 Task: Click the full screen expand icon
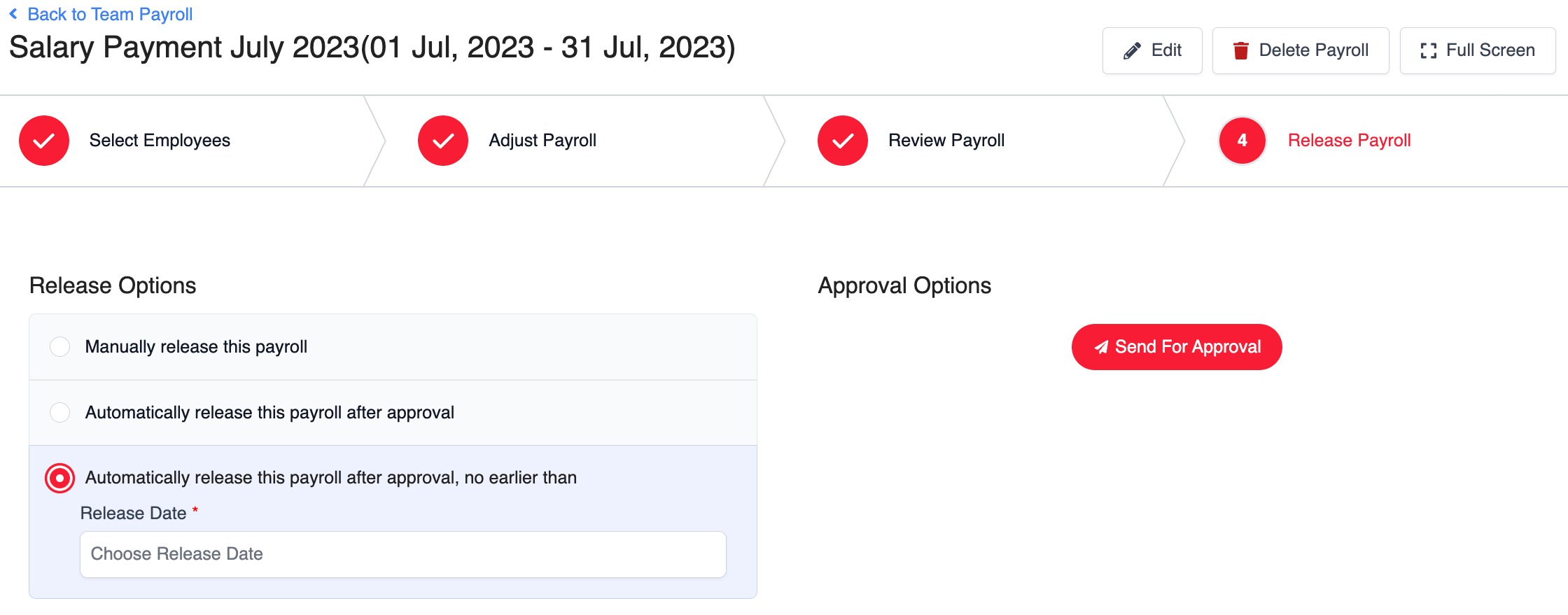[1428, 51]
